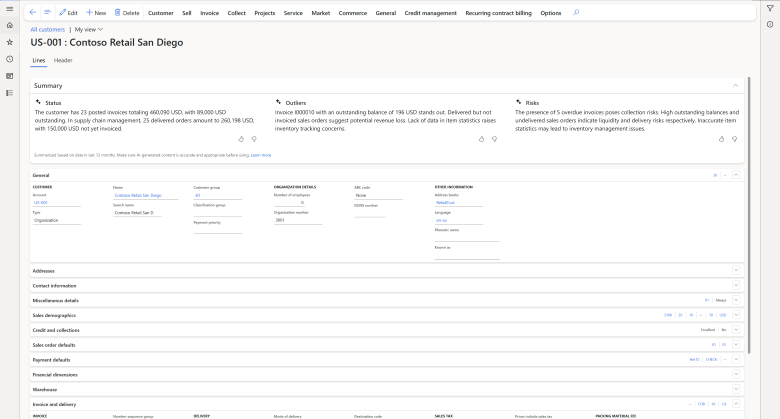Image resolution: width=780 pixels, height=419 pixels.
Task: Expand the Sales demographics section
Action: click(x=736, y=315)
